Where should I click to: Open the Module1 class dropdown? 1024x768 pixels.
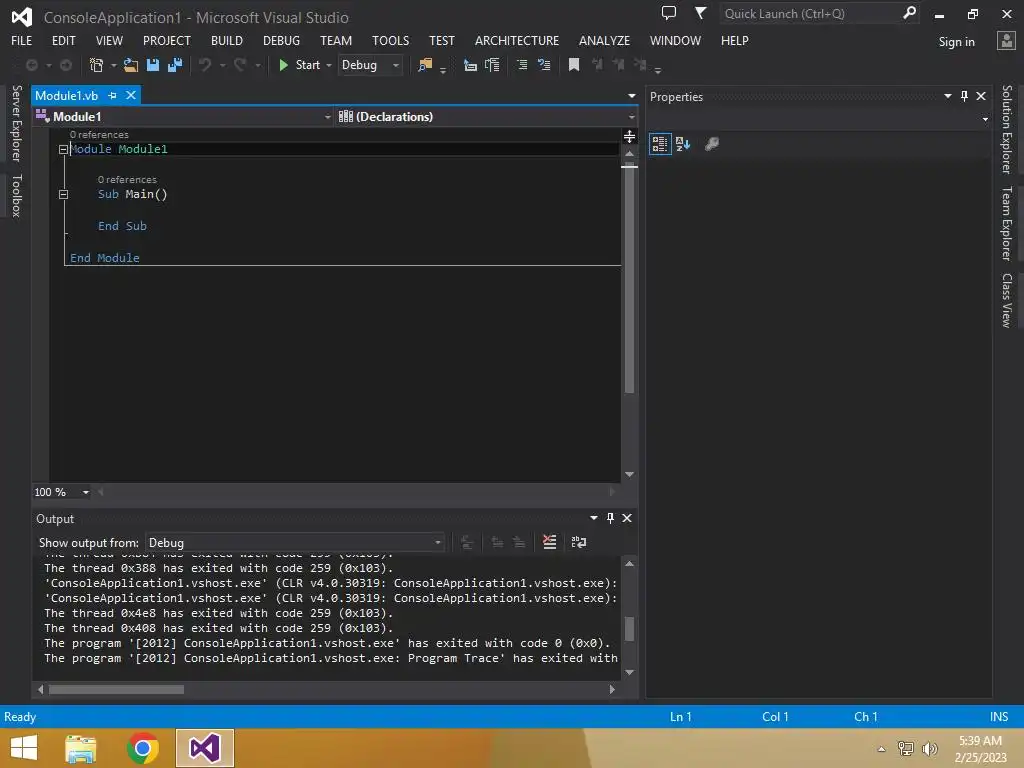click(x=184, y=116)
